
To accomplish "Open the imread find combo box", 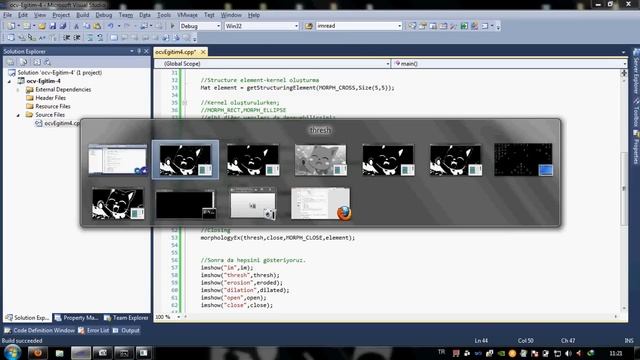I will pyautogui.click(x=359, y=26).
